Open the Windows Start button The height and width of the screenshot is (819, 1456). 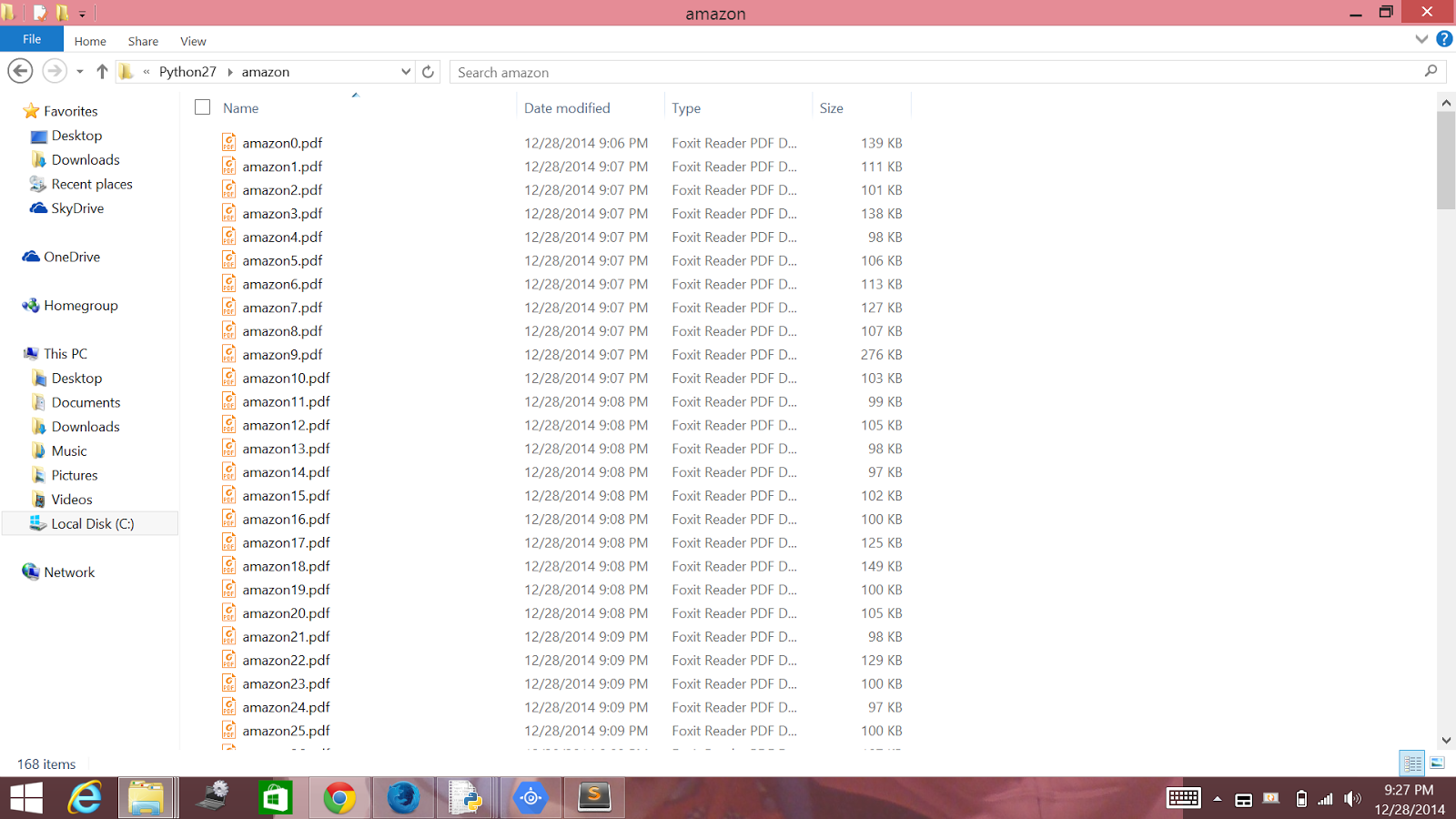(26, 798)
